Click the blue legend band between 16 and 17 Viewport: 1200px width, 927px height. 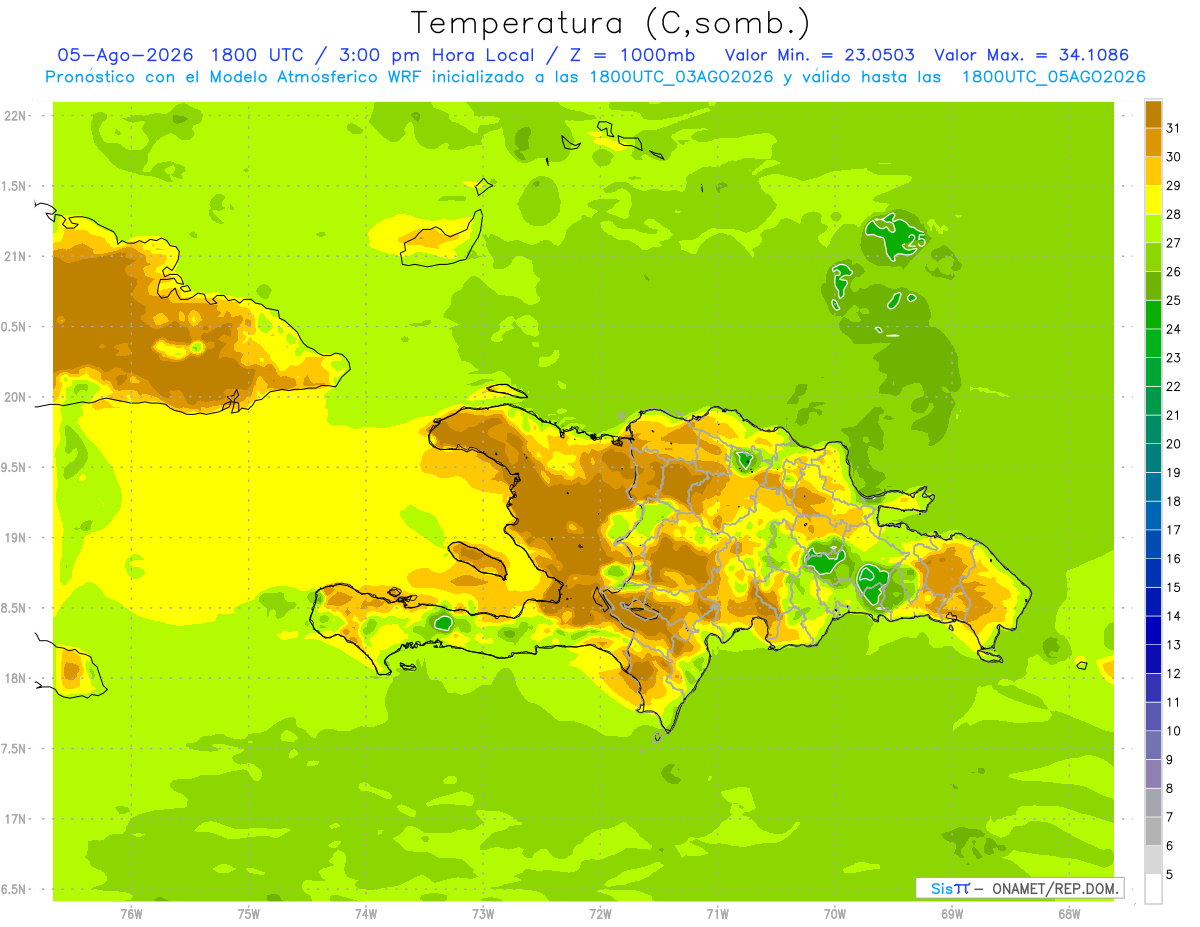(1153, 544)
